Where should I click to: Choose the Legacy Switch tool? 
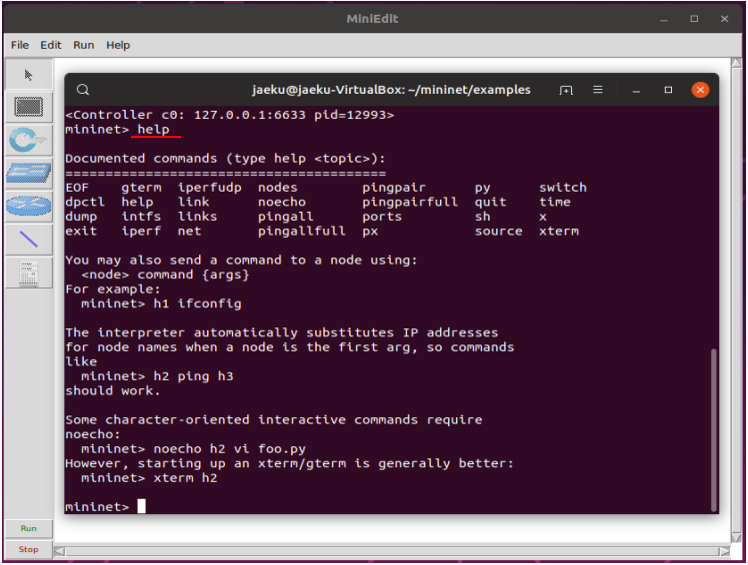(28, 173)
